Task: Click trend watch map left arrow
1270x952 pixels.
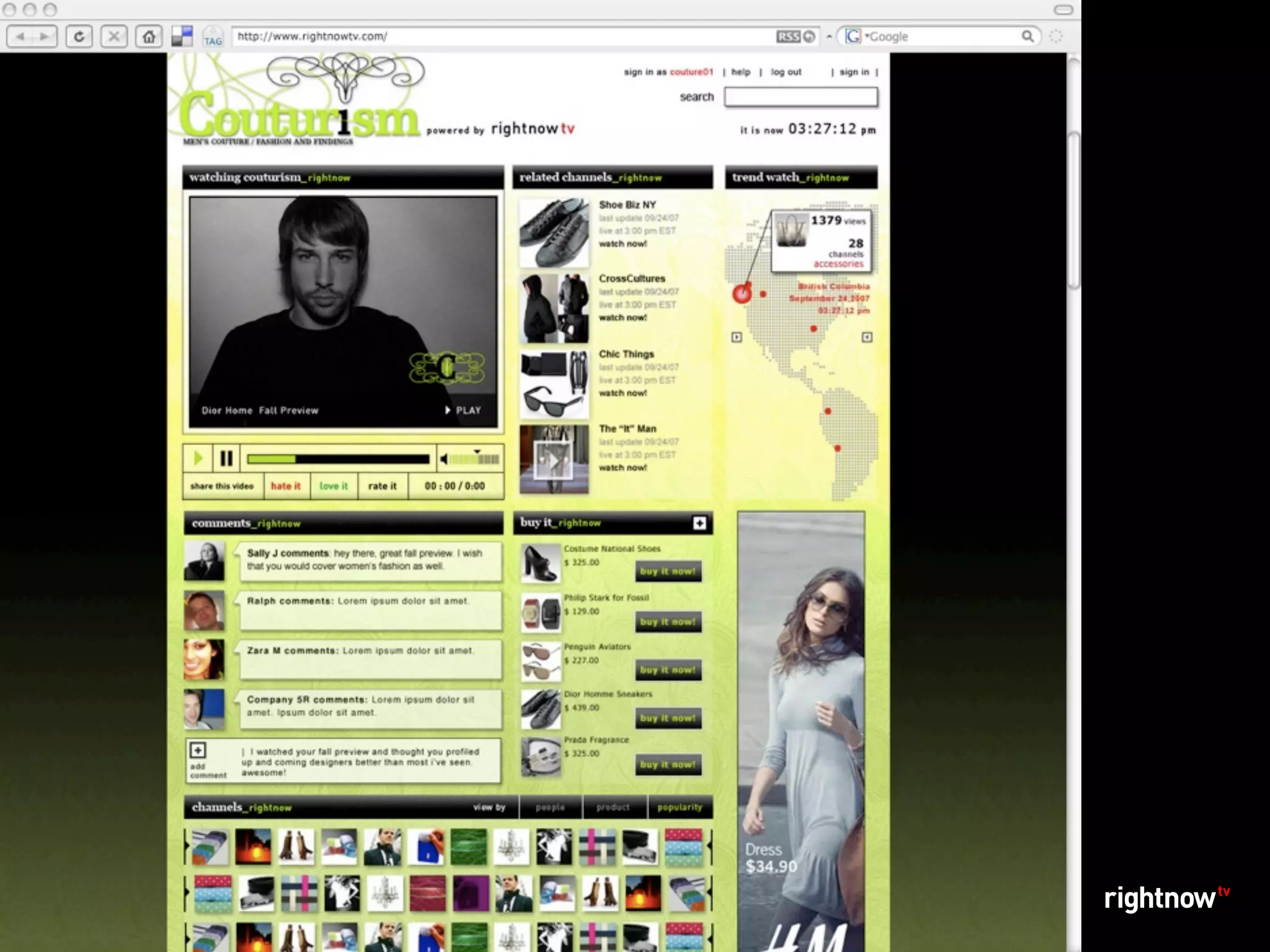Action: pyautogui.click(x=737, y=337)
